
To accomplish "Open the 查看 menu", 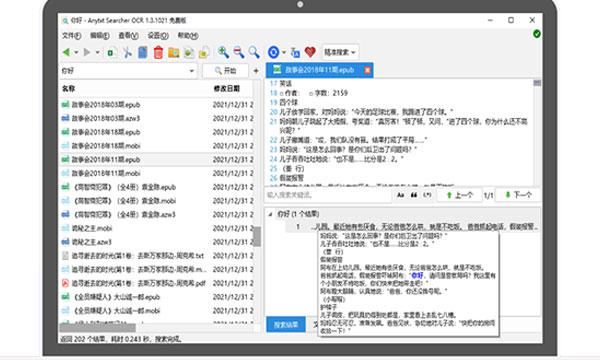I will (128, 36).
